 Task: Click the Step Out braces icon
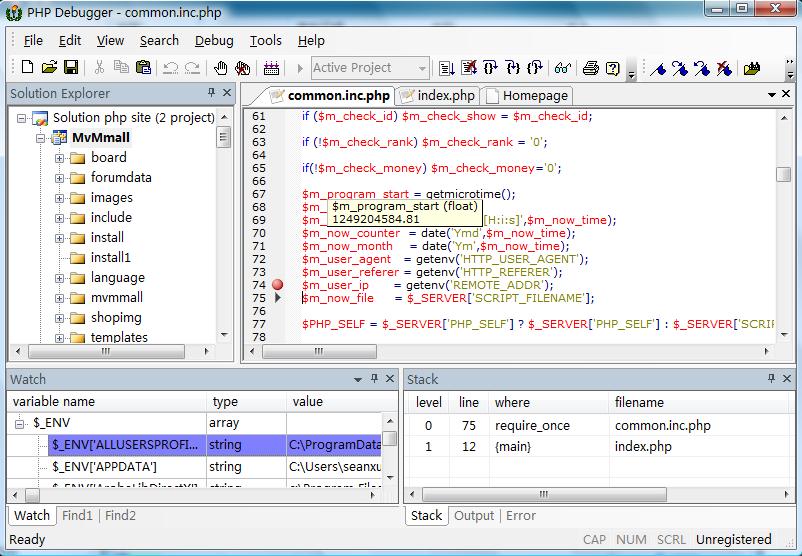(534, 68)
